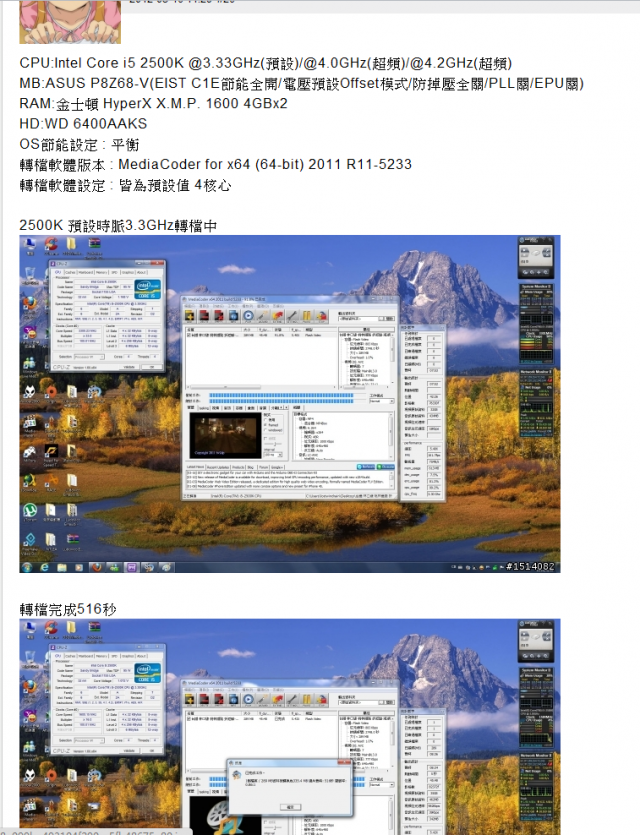The width and height of the screenshot is (640, 836).
Task: Select the 'windowed' radio button in first screenshot's MediaCoder
Action: click(x=266, y=430)
